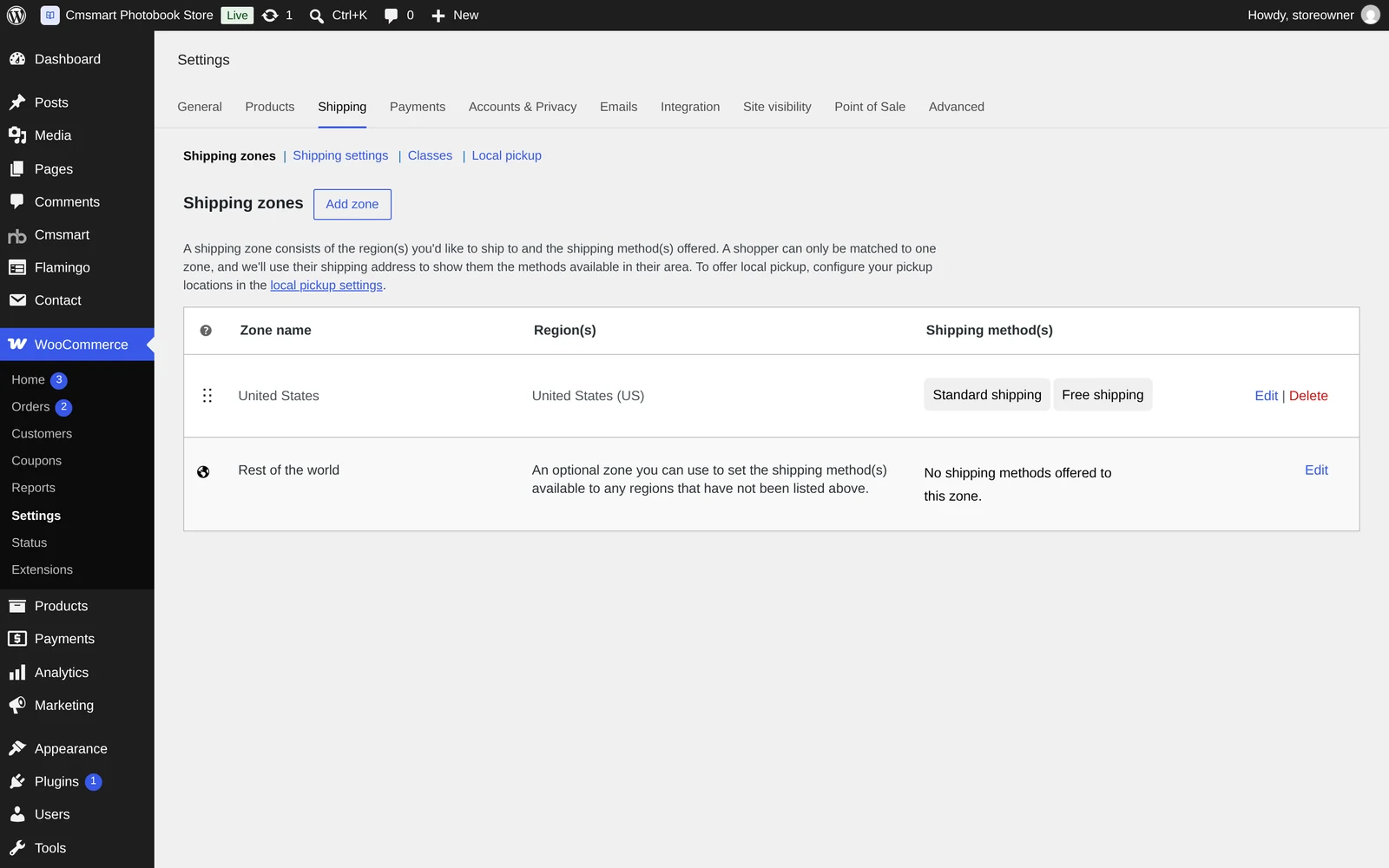Click the Cmsmart nb icon
The width and height of the screenshot is (1389, 868).
point(17,235)
